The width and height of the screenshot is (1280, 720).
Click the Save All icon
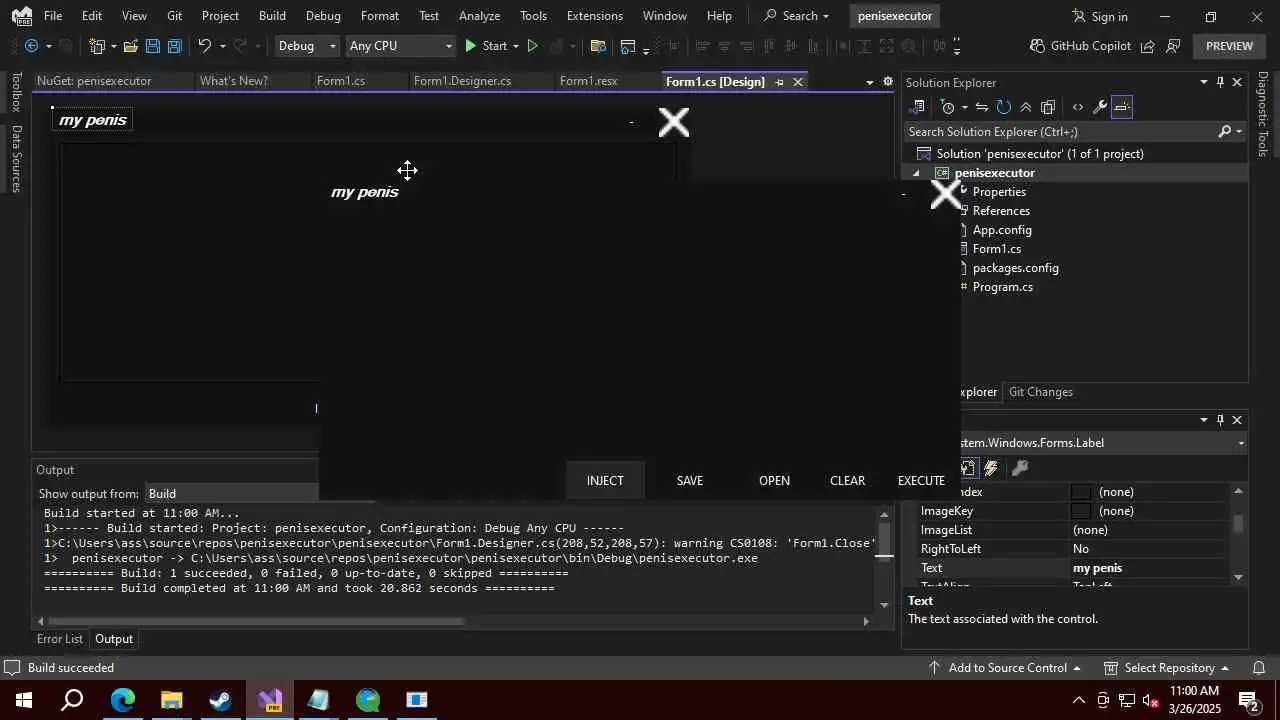click(x=174, y=46)
